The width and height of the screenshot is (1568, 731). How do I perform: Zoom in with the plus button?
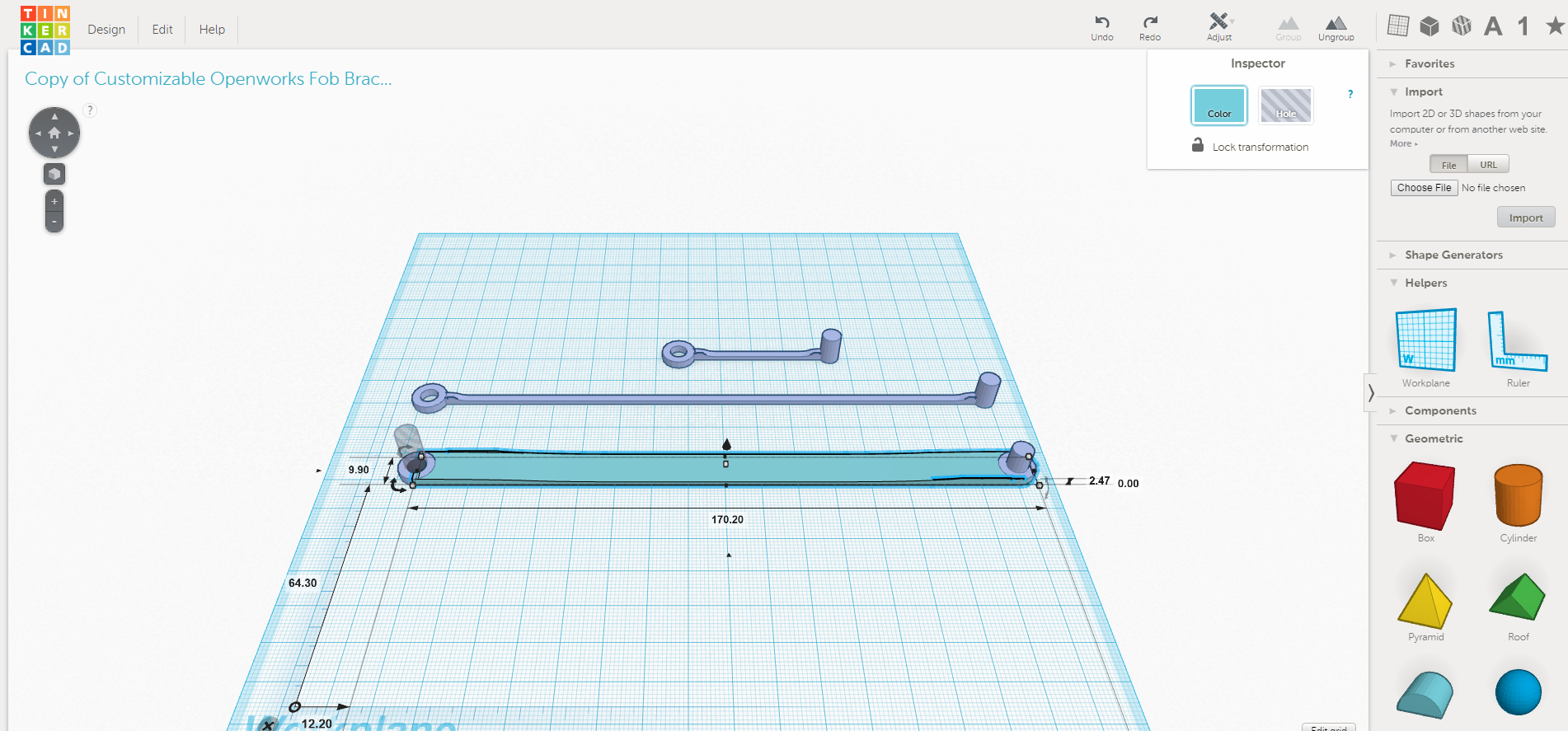click(x=54, y=201)
